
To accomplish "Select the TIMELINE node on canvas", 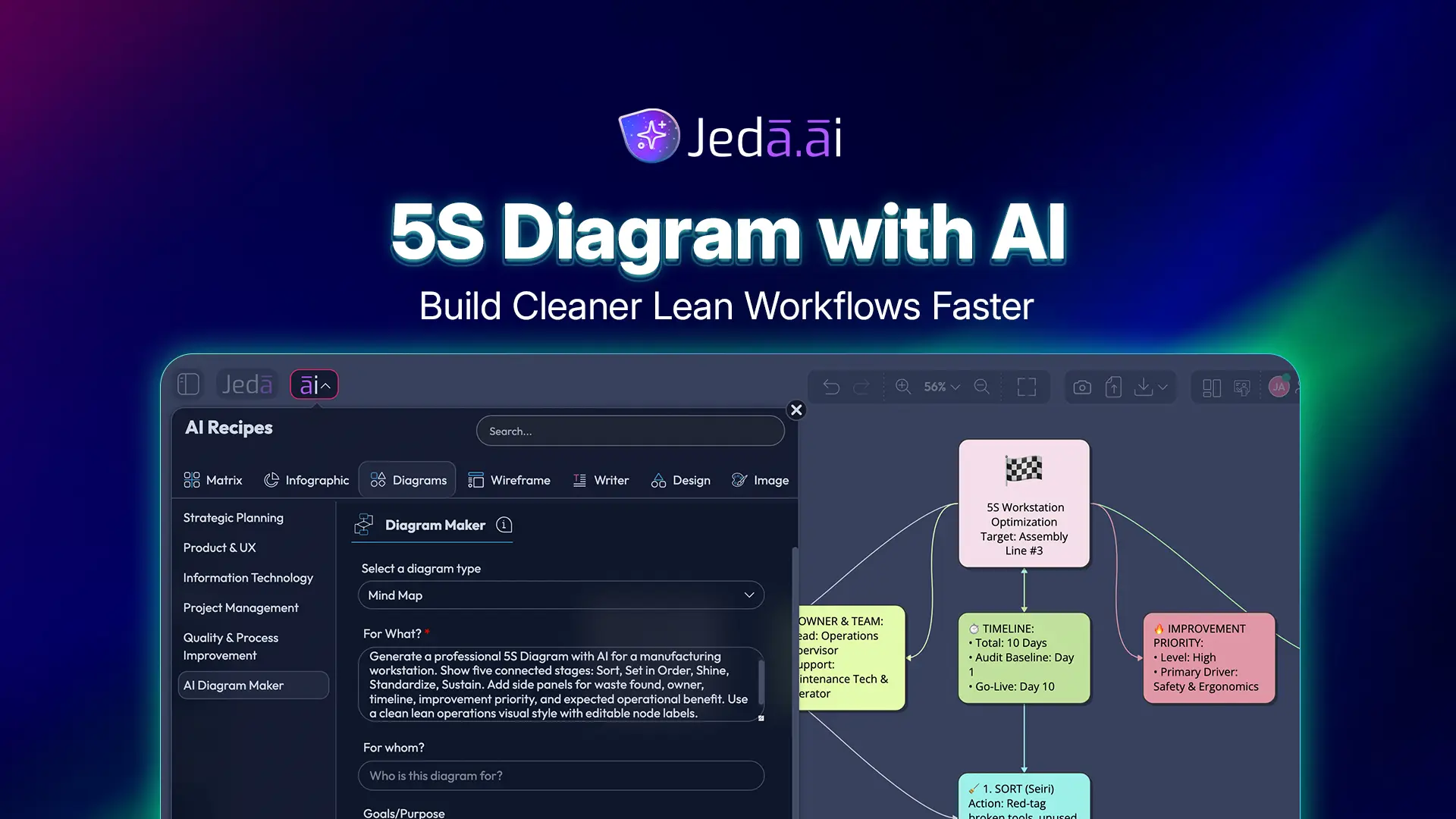I will tap(1024, 657).
